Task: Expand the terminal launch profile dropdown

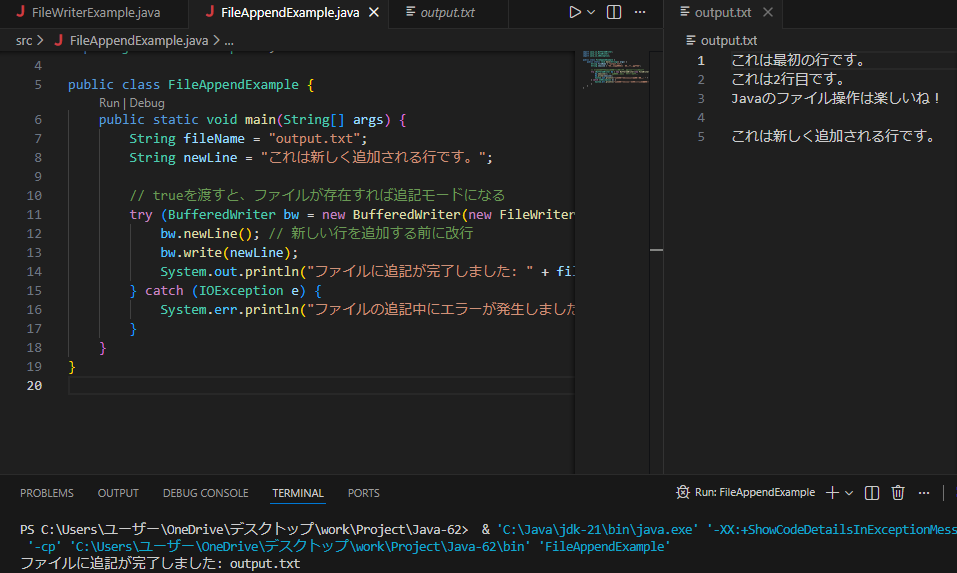Action: click(849, 493)
